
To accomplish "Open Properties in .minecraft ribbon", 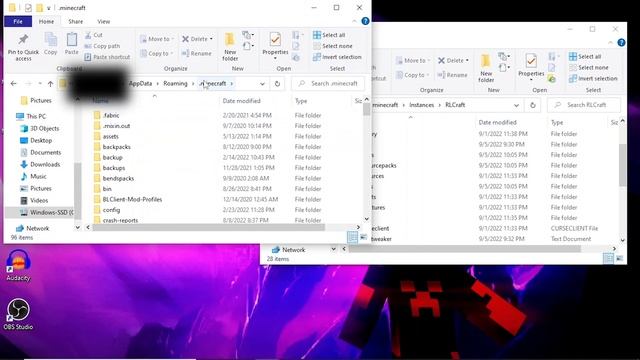I will (x=275, y=45).
